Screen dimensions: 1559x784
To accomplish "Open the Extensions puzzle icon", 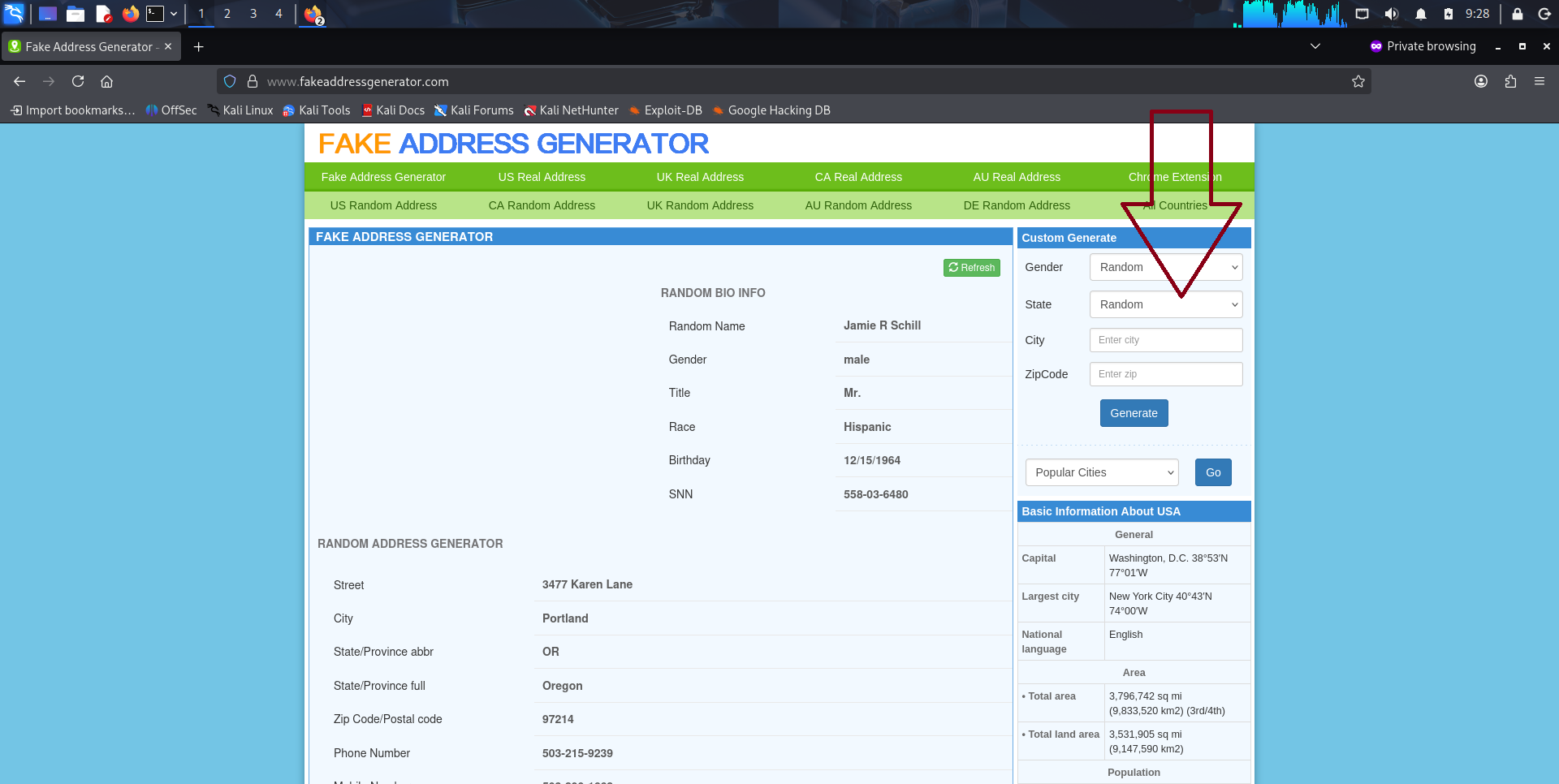I will pos(1510,81).
